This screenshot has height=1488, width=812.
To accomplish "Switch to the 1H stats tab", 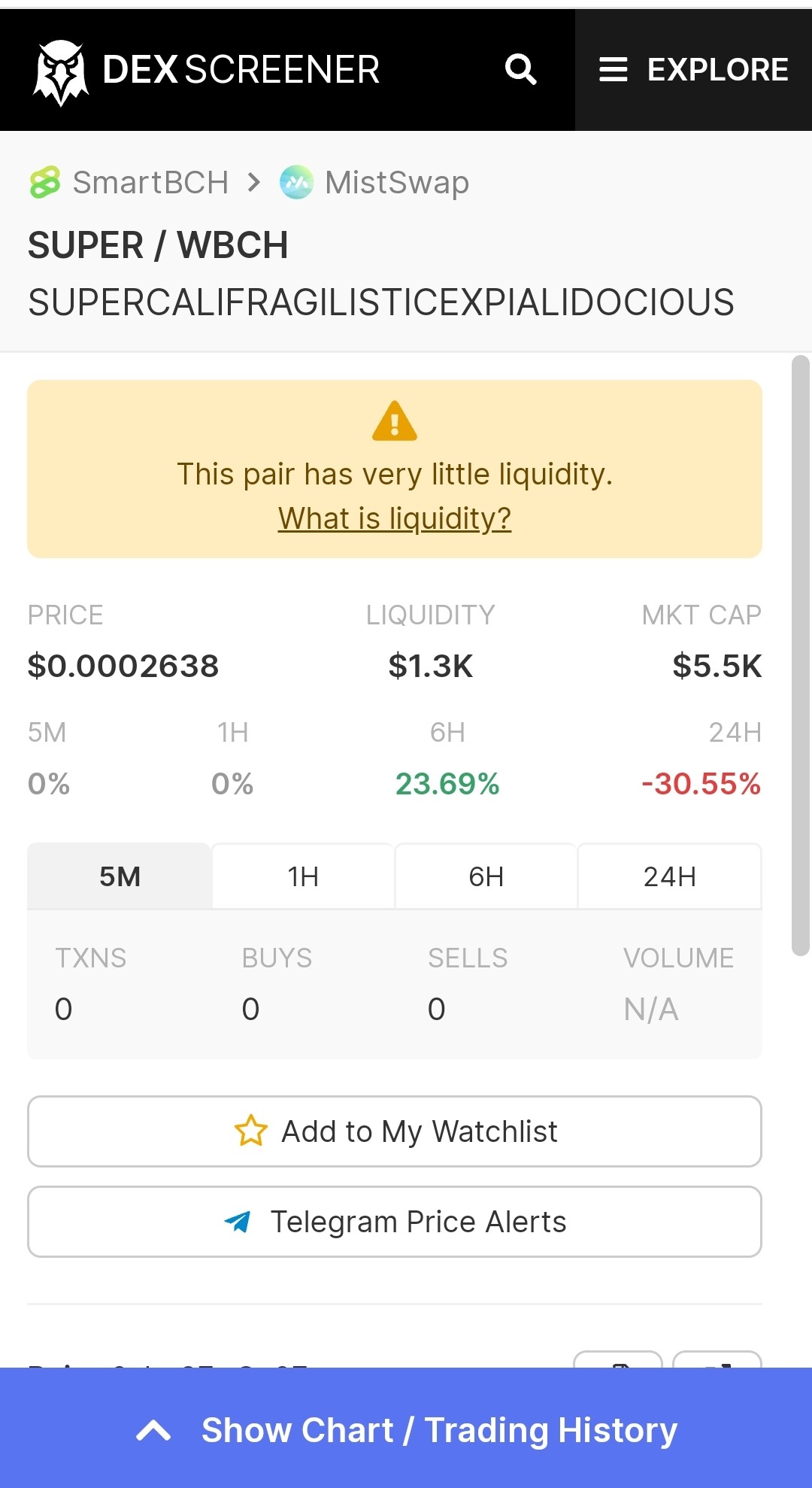I will (303, 876).
